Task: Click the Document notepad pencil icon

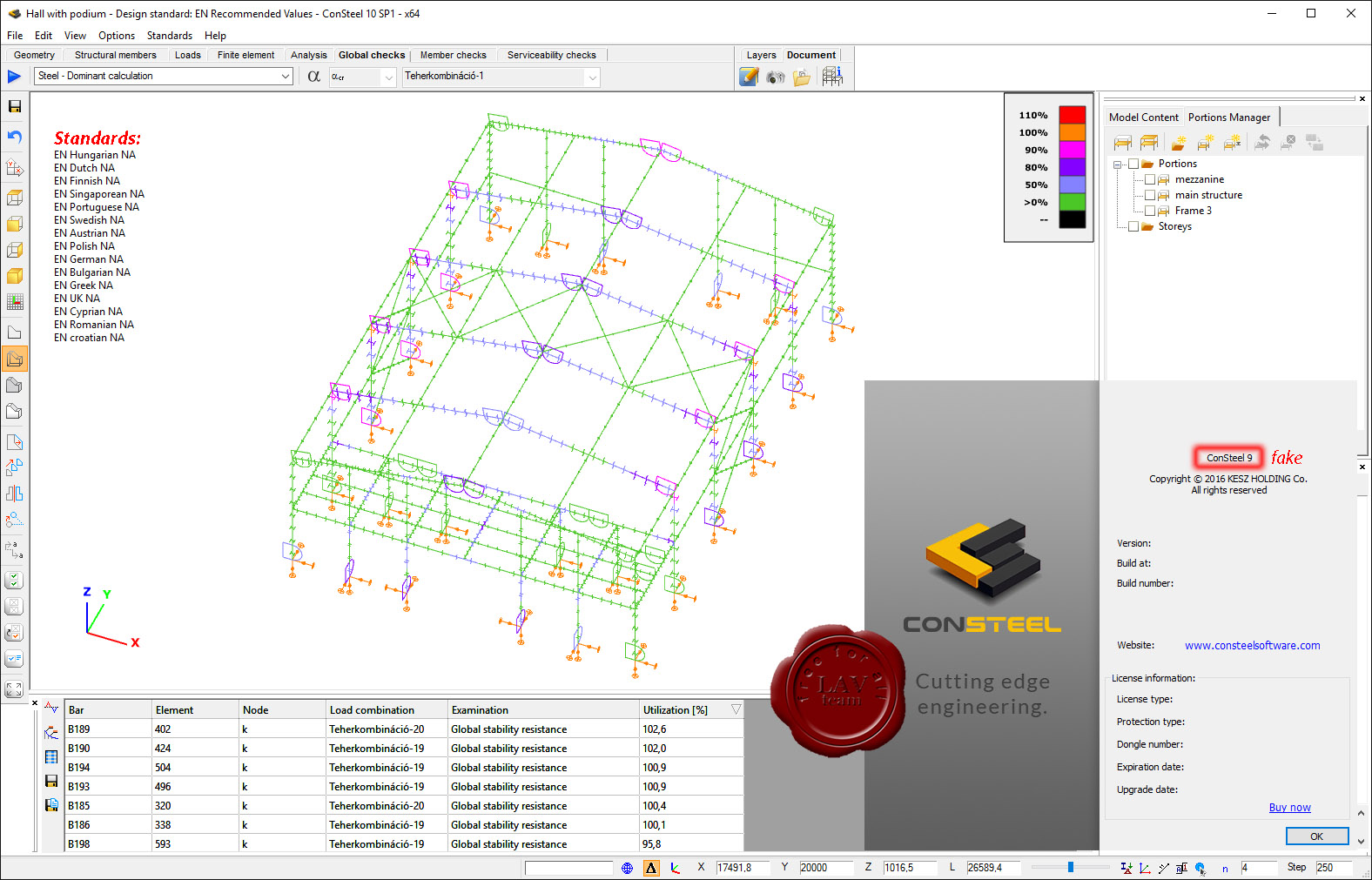Action: (x=749, y=77)
